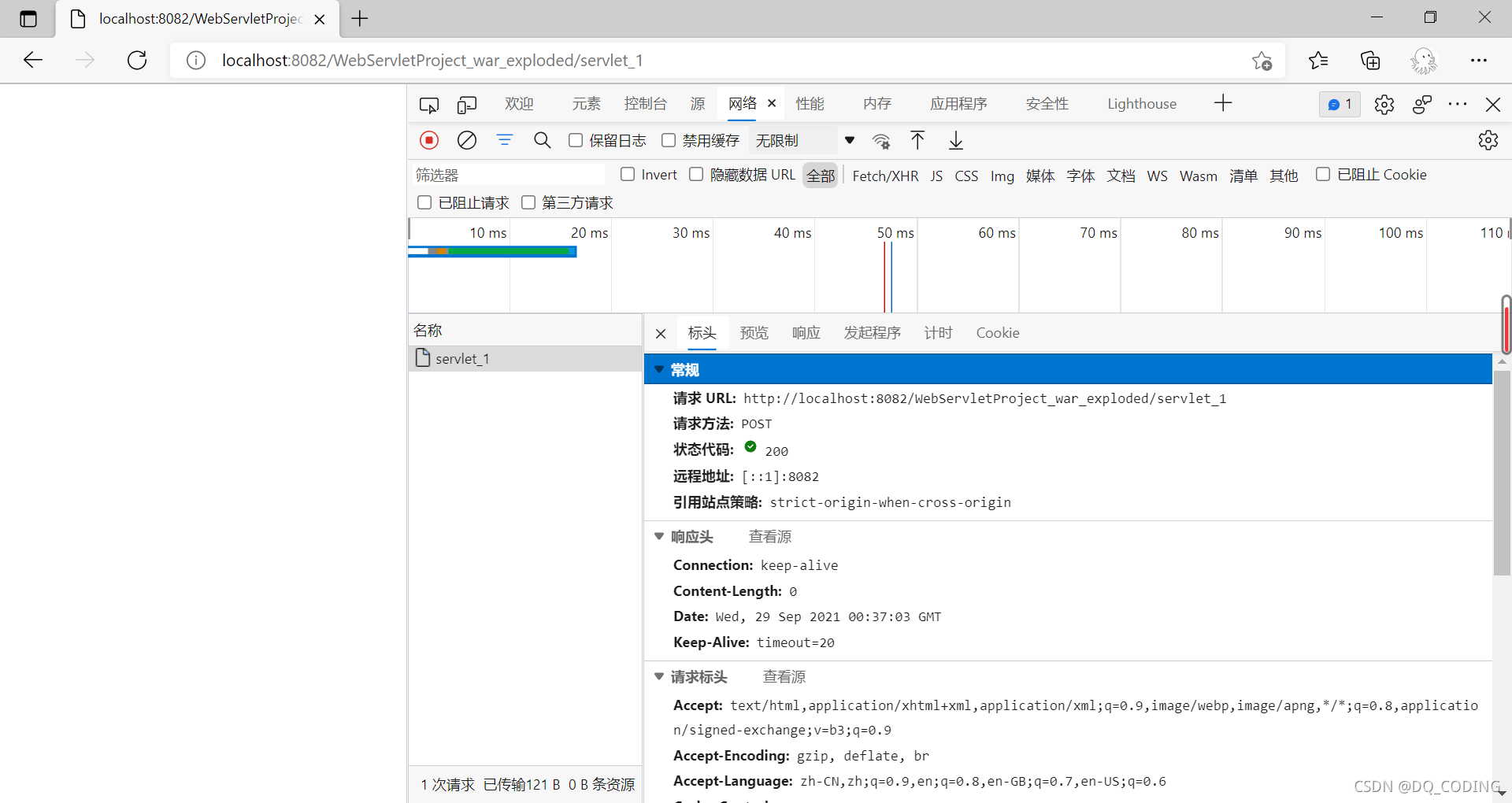Collapse the 请求标头 section
Screen dimensions: 1512x803
[x=659, y=676]
